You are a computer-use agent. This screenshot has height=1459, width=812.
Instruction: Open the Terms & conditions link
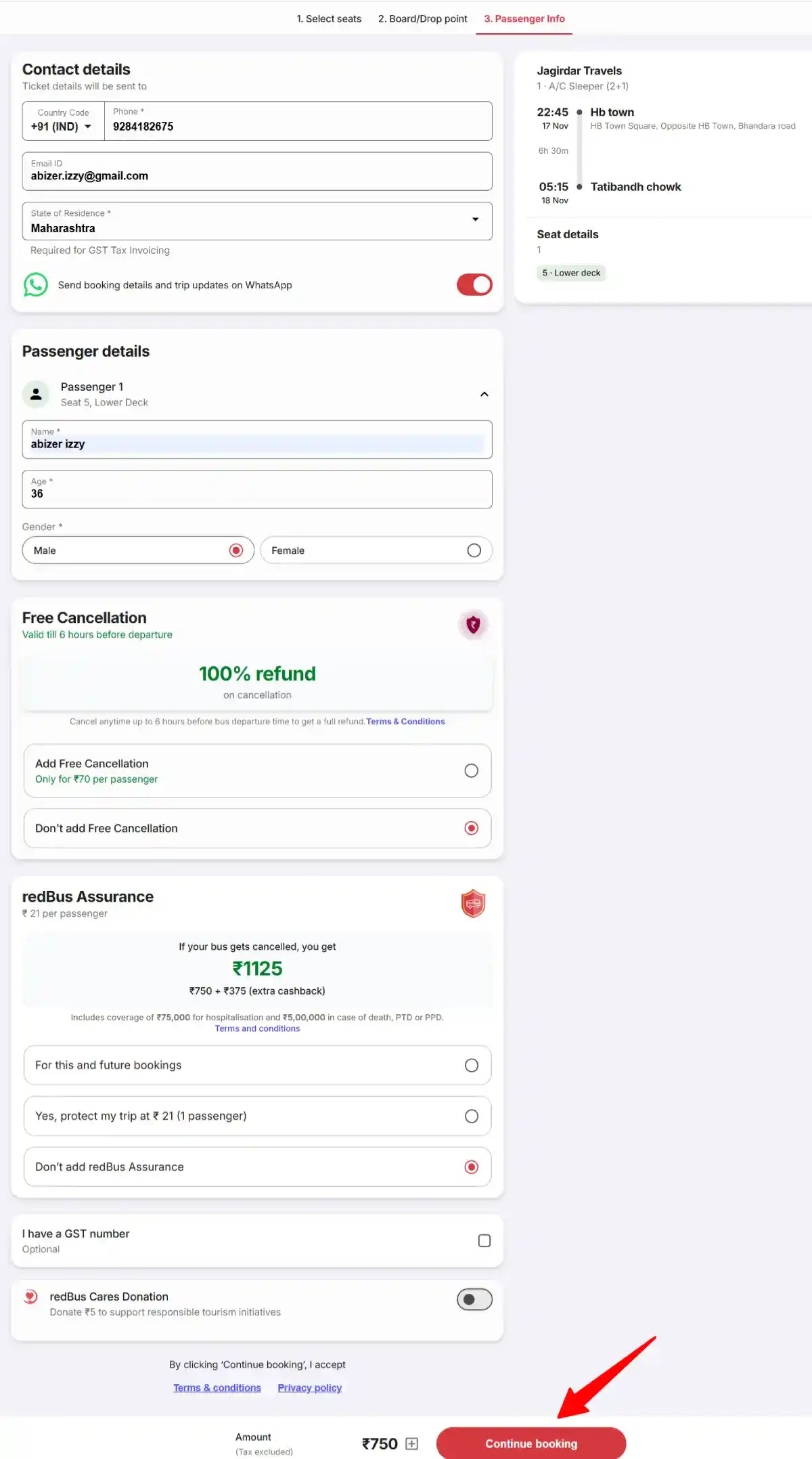click(x=217, y=1387)
